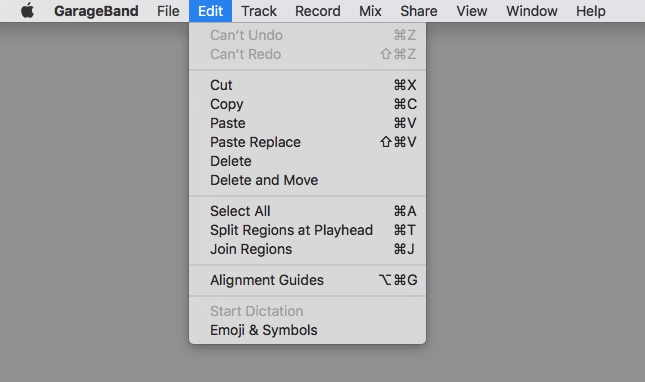The width and height of the screenshot is (645, 382).
Task: Open the Help menu
Action: (x=591, y=11)
